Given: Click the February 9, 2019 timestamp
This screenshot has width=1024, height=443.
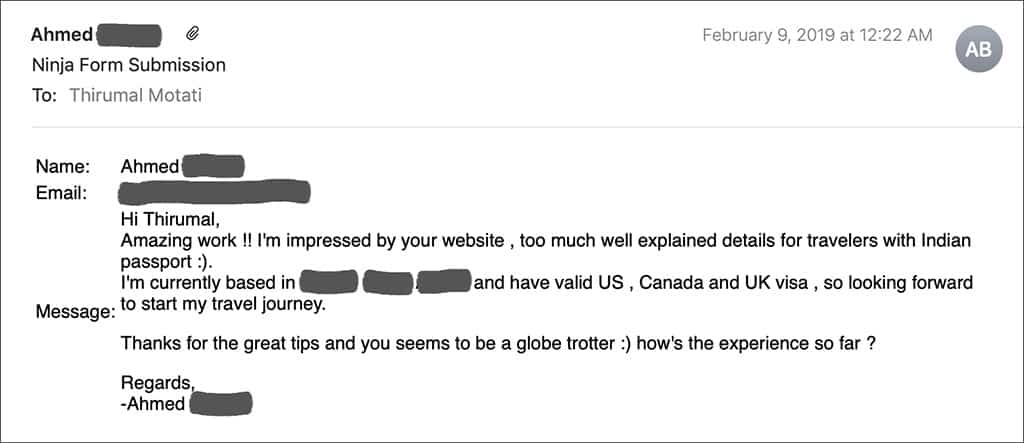Looking at the screenshot, I should point(818,35).
